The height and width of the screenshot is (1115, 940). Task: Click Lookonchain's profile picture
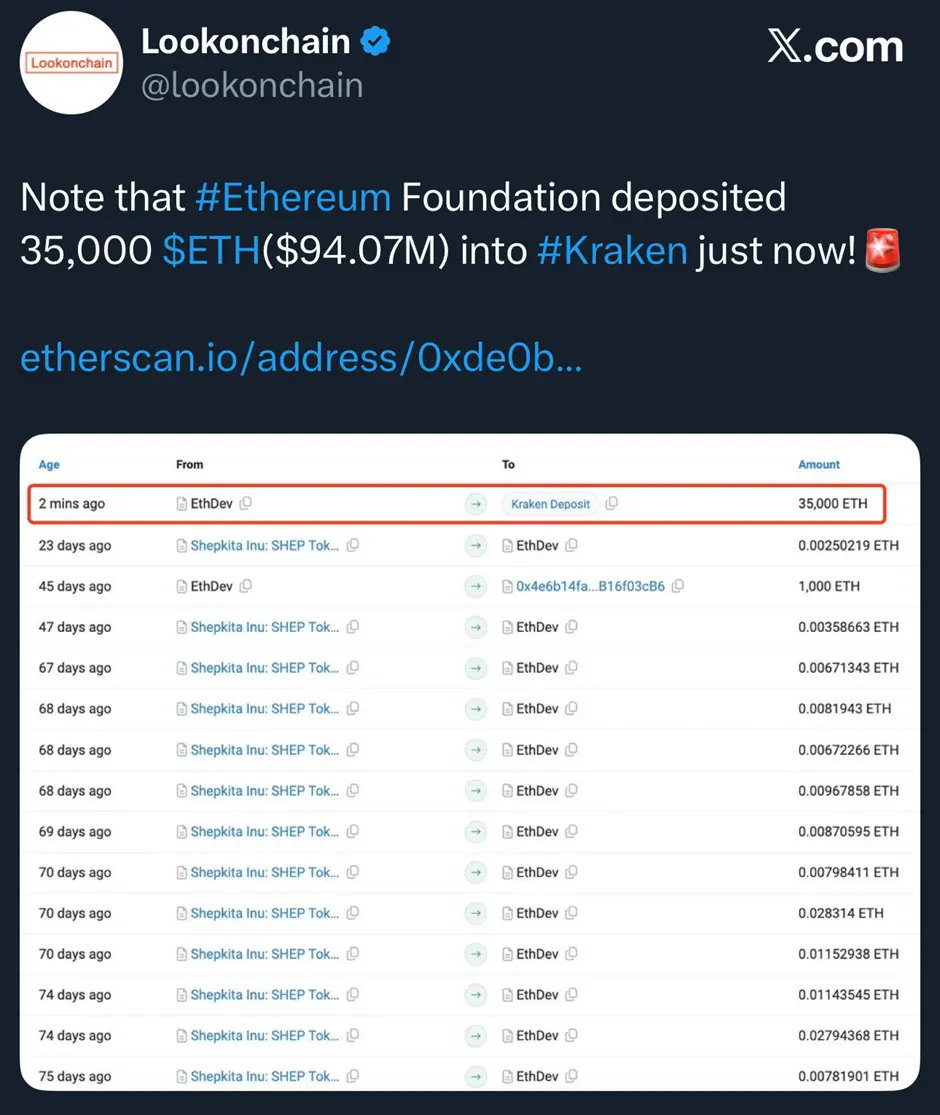70,62
